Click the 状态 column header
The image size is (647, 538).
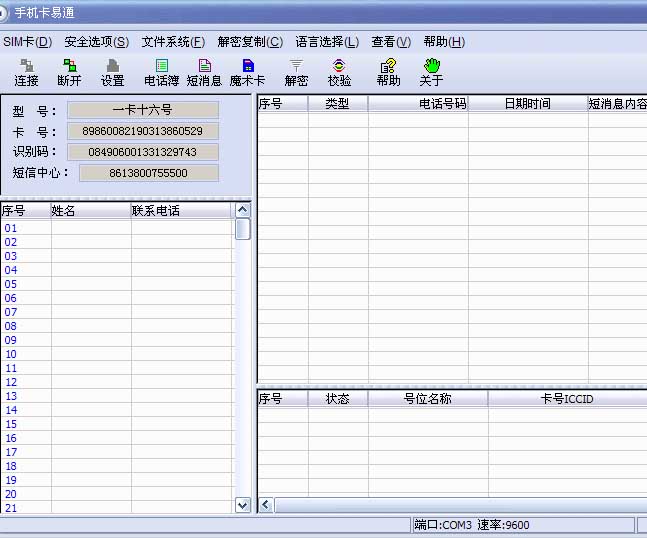click(338, 399)
